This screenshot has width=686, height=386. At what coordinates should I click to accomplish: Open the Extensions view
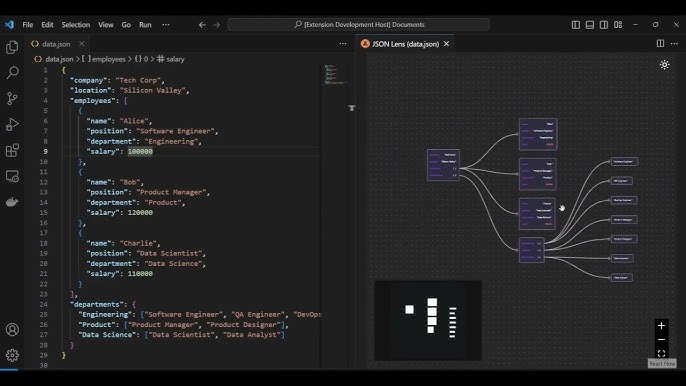(x=12, y=150)
